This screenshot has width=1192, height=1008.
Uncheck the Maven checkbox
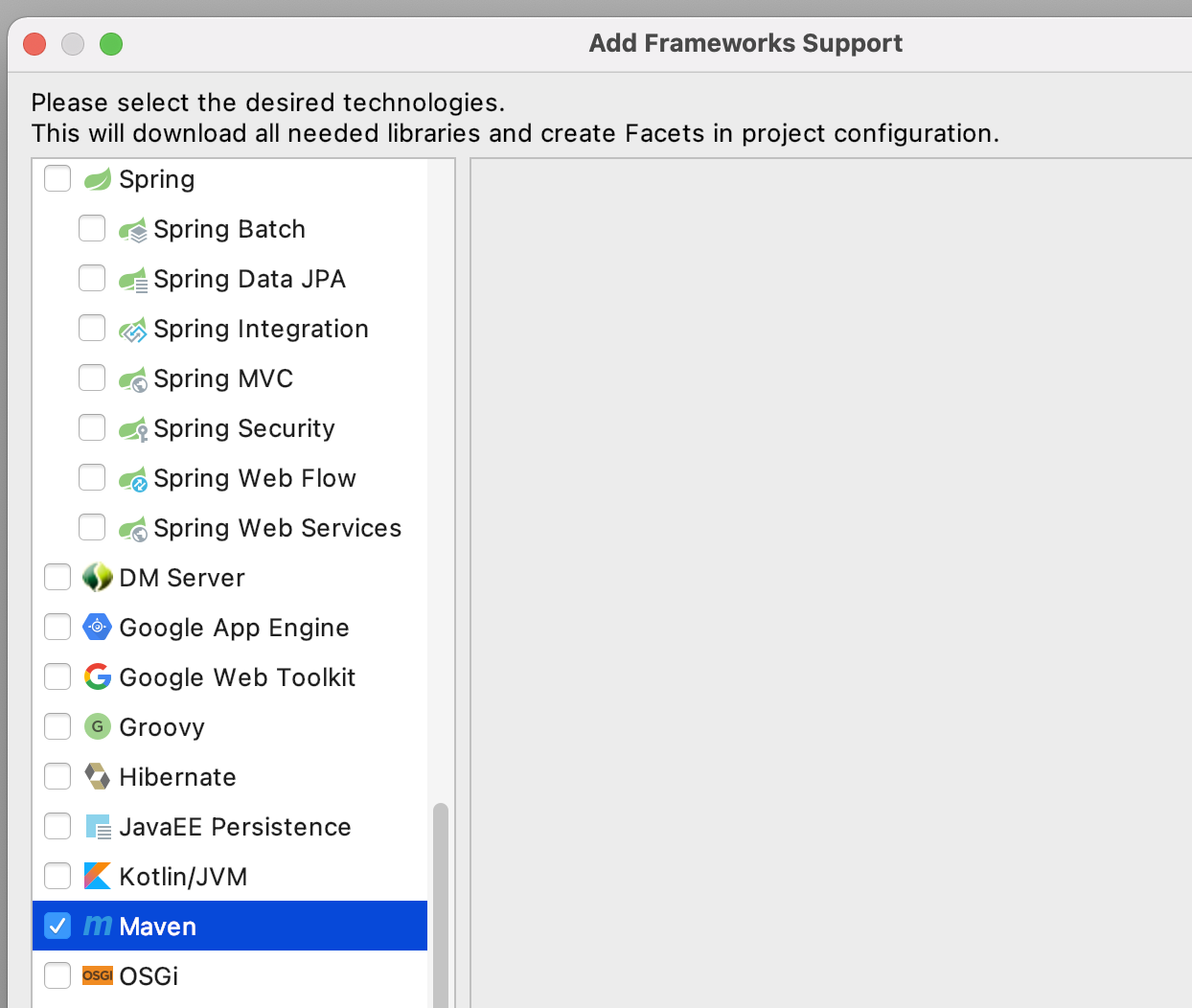[57, 926]
